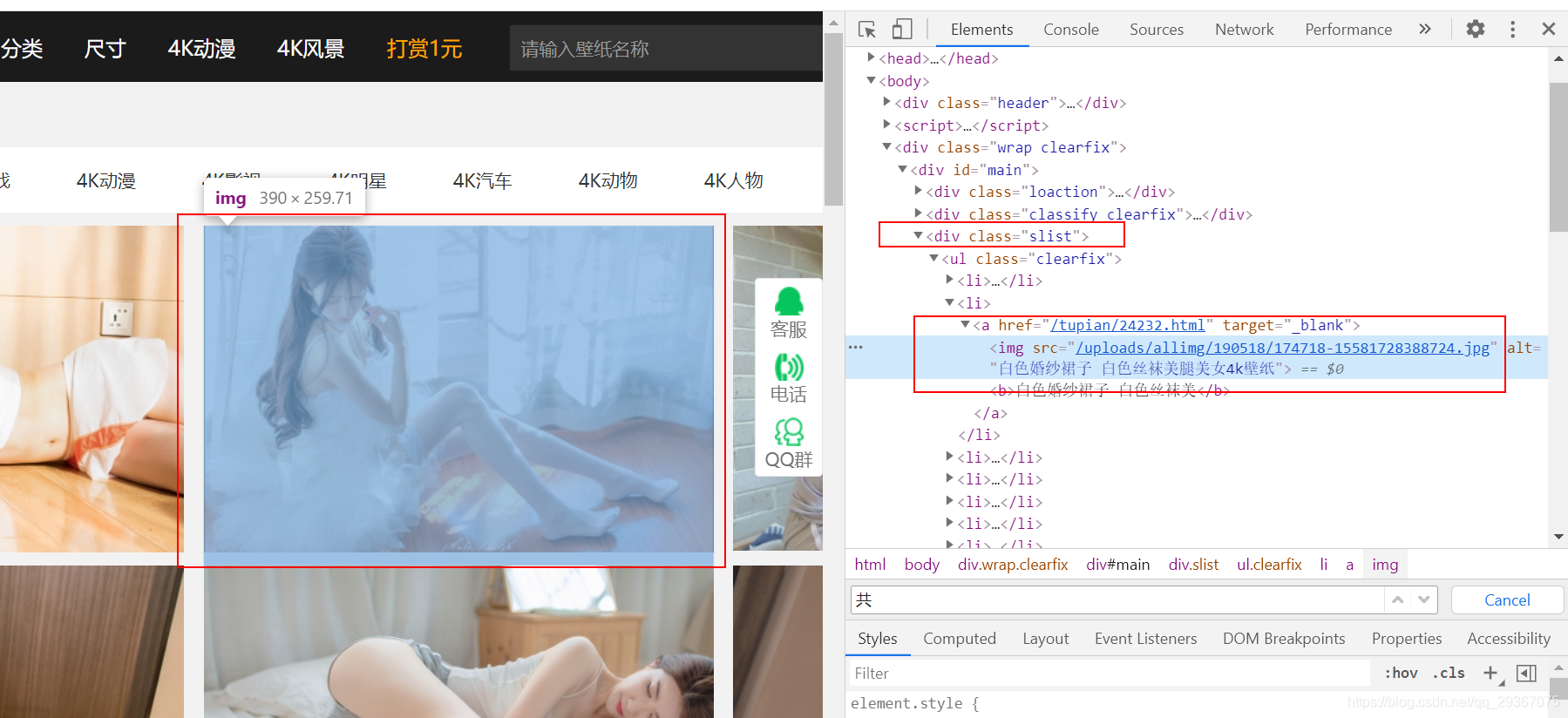The height and width of the screenshot is (718, 1568).
Task: Expand the head node
Action: 871,58
